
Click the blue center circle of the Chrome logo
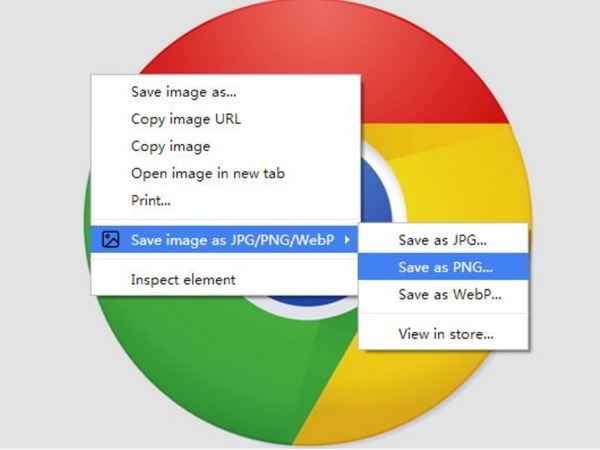pyautogui.click(x=377, y=191)
